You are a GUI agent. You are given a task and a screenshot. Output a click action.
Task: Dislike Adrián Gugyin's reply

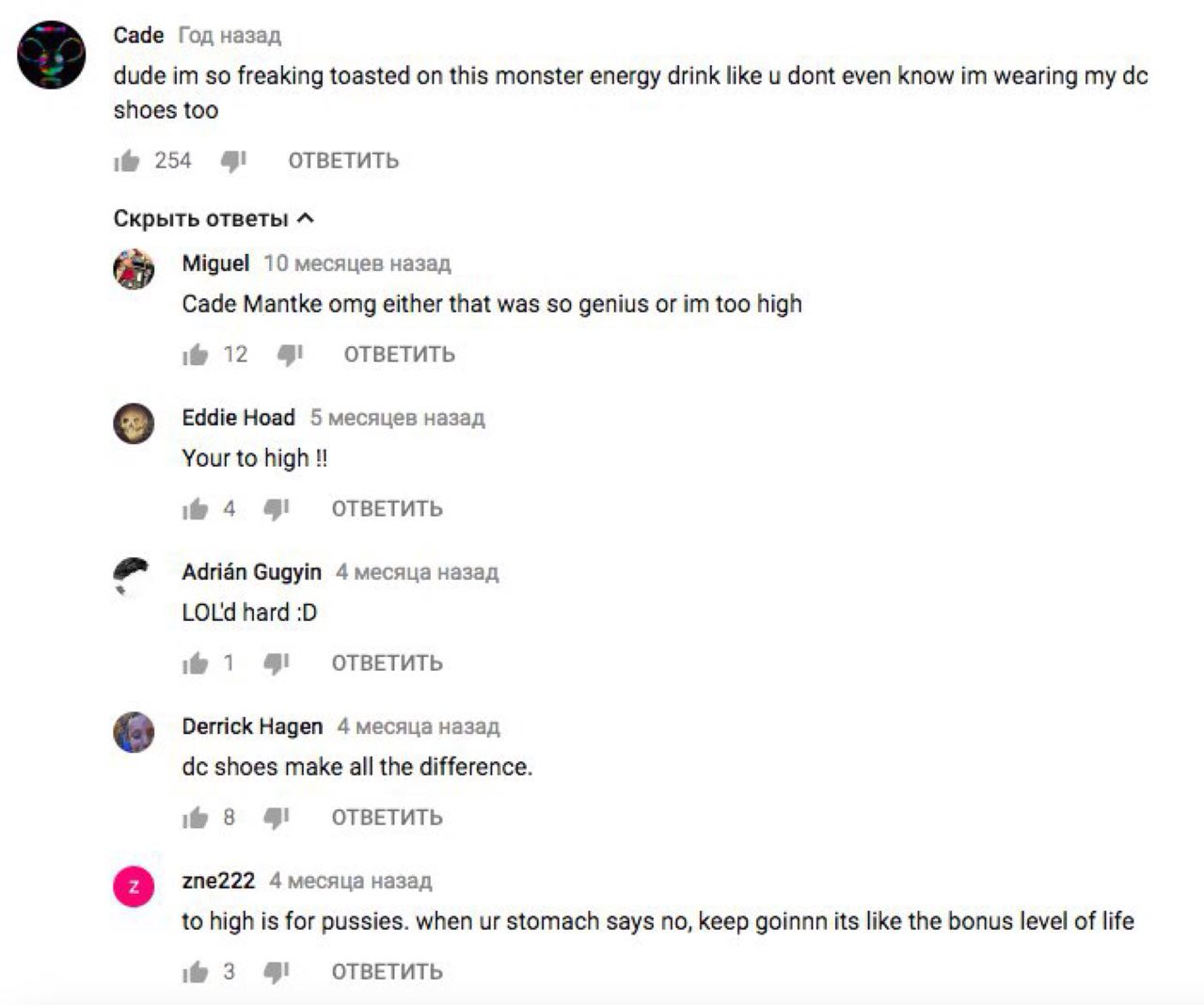[277, 663]
